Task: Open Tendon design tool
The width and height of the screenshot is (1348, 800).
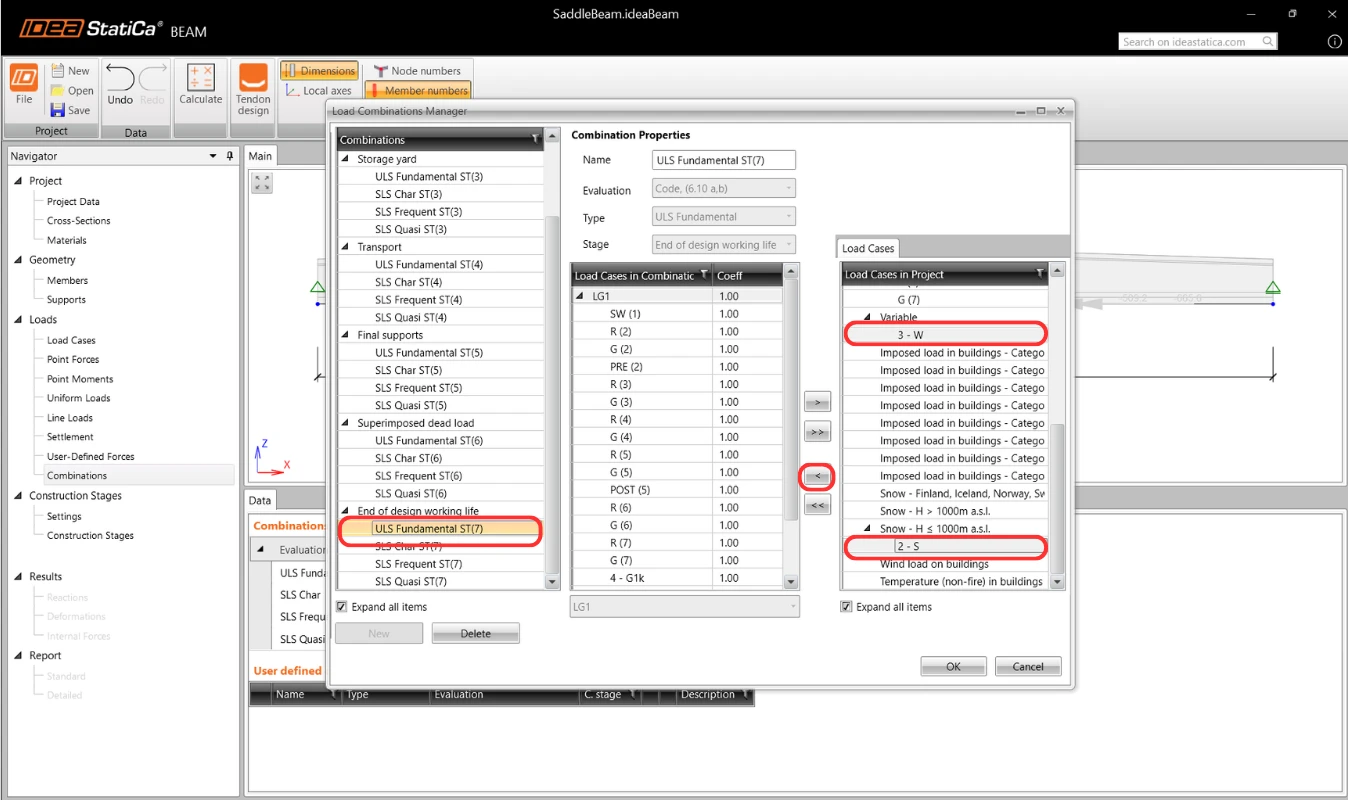Action: [x=253, y=90]
